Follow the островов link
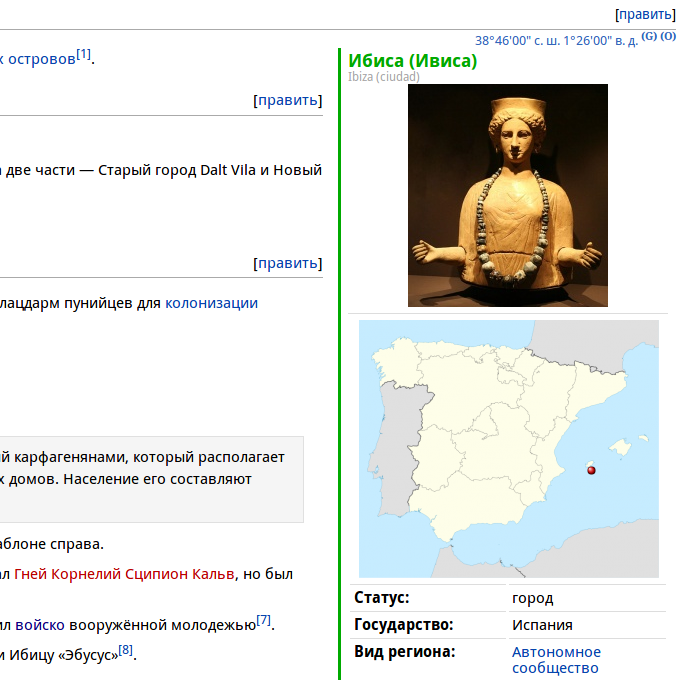The width and height of the screenshot is (682, 680). pyautogui.click(x=38, y=59)
